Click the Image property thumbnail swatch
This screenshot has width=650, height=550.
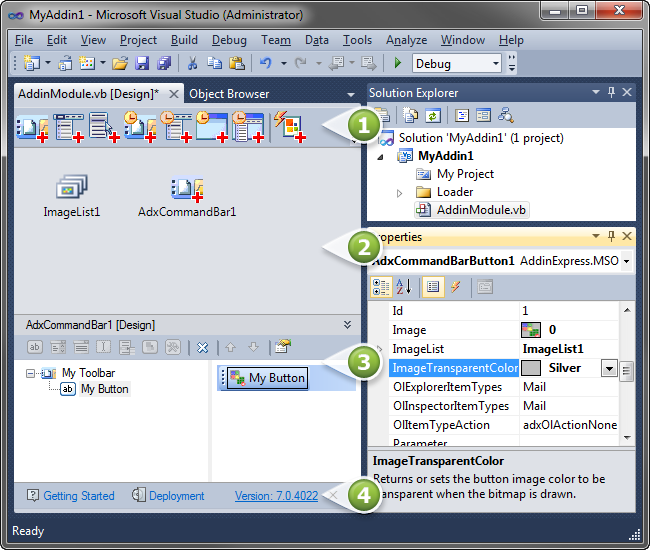click(x=531, y=330)
